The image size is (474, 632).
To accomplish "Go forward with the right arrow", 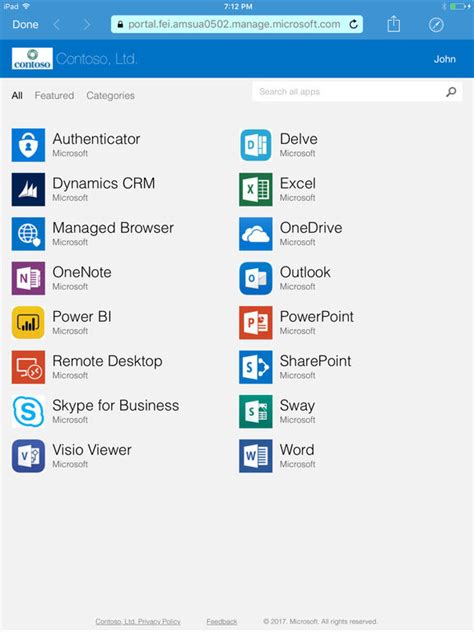I will click(87, 25).
